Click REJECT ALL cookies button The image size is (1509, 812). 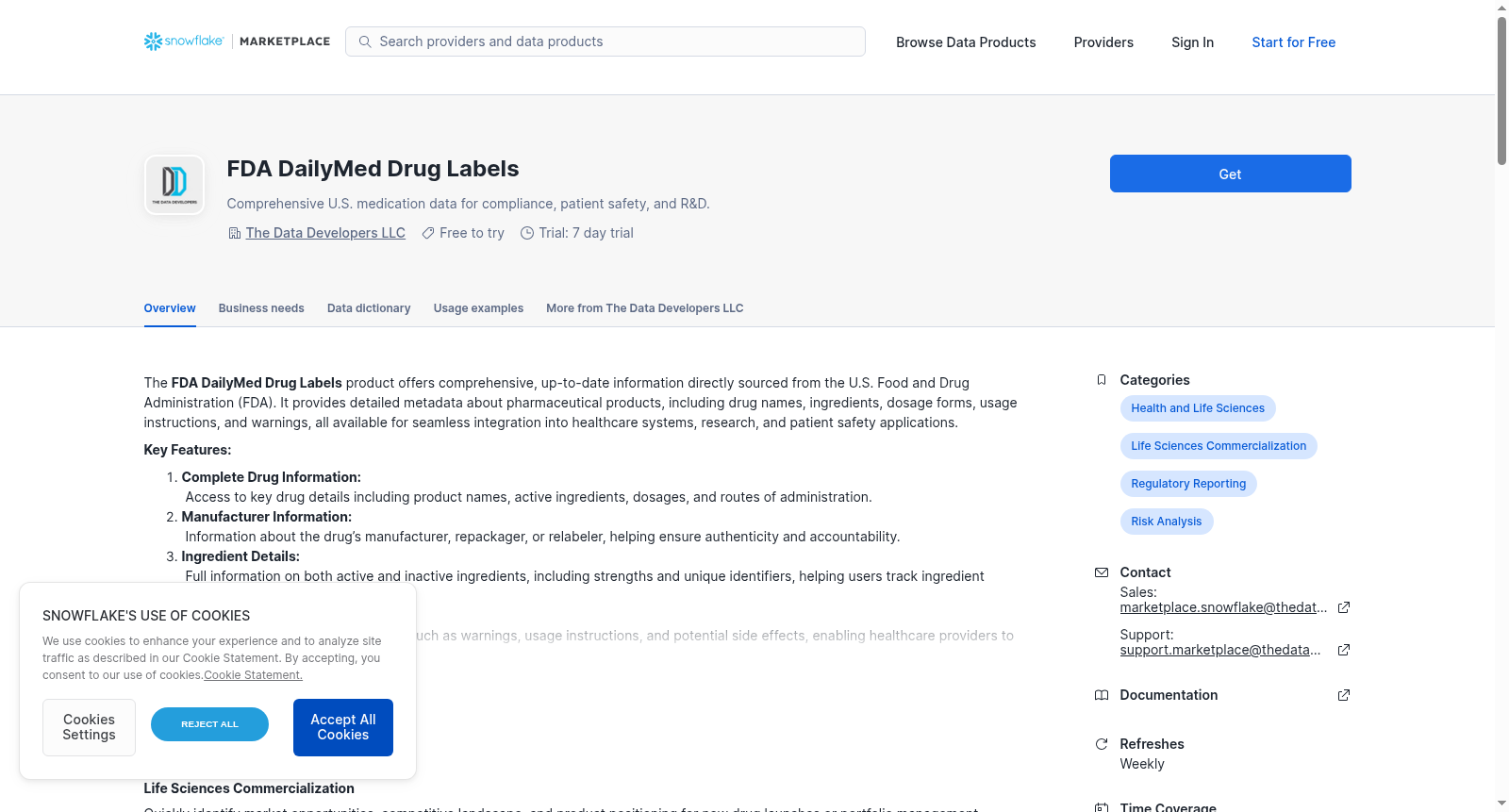pyautogui.click(x=209, y=724)
